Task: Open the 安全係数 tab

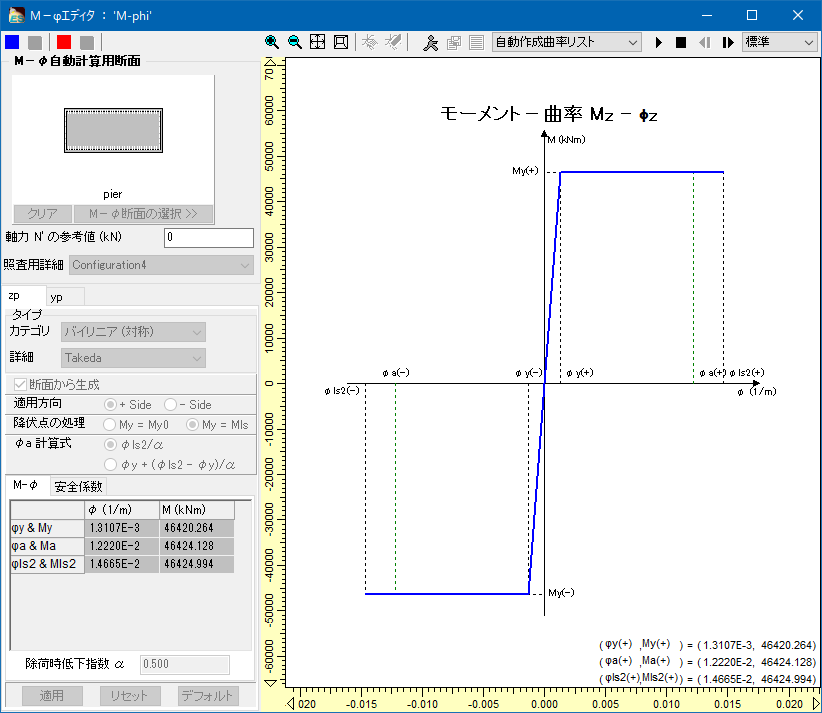Action: [x=78, y=486]
